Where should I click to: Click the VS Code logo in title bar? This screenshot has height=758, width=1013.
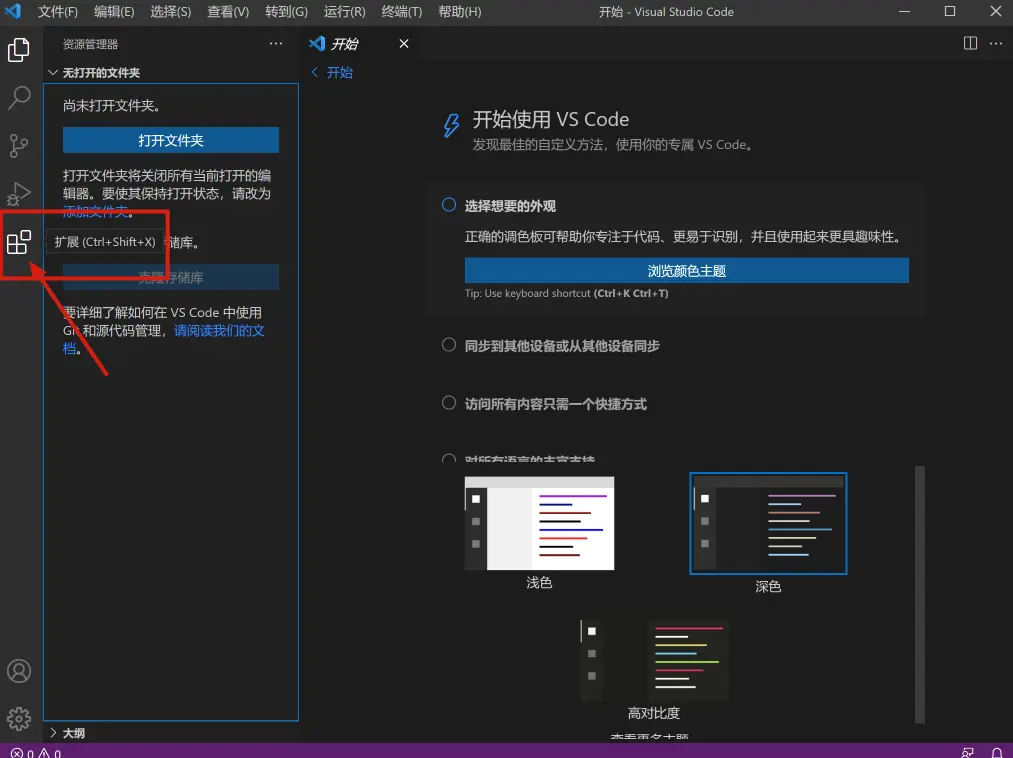click(13, 11)
